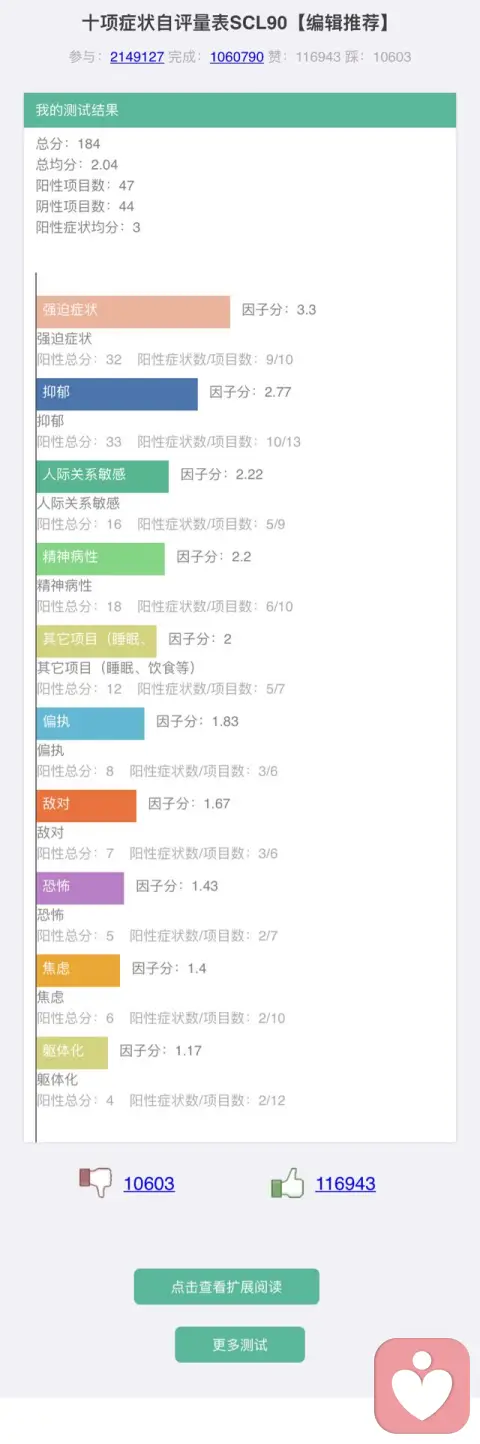Select the purple 恐怖 bar
The height and width of the screenshot is (1444, 480).
80,887
